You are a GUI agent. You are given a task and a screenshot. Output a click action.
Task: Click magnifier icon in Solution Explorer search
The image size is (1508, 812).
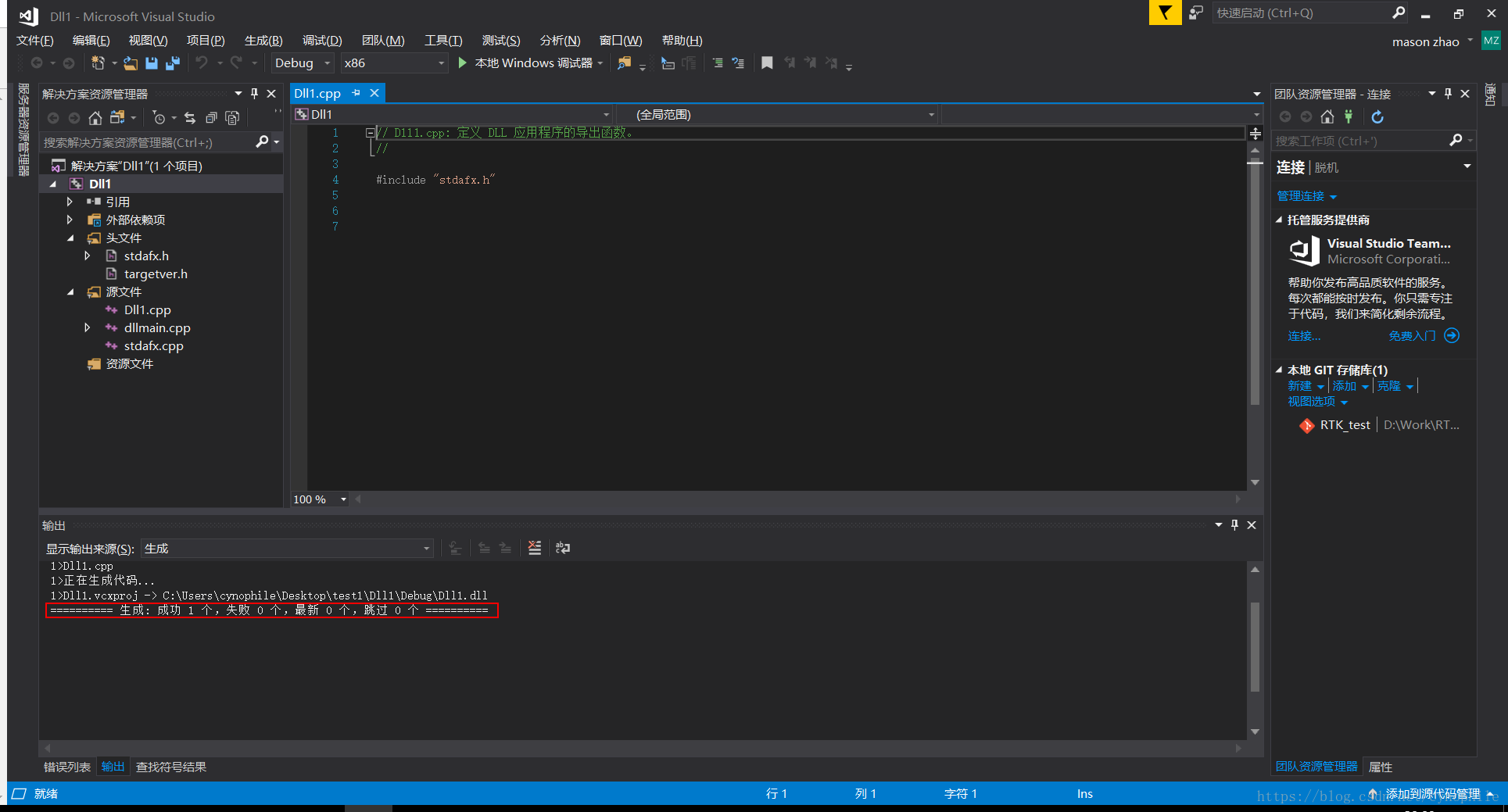[262, 141]
